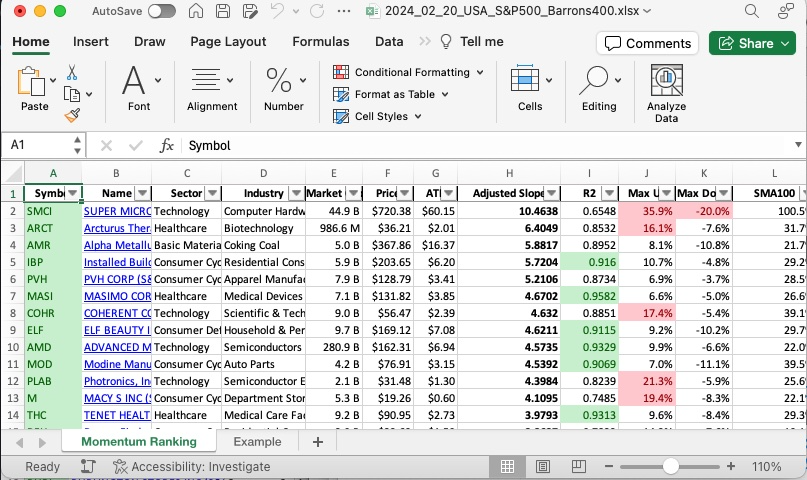Click the Format Painter brush icon
Screen dimensions: 807x480
coord(73,115)
